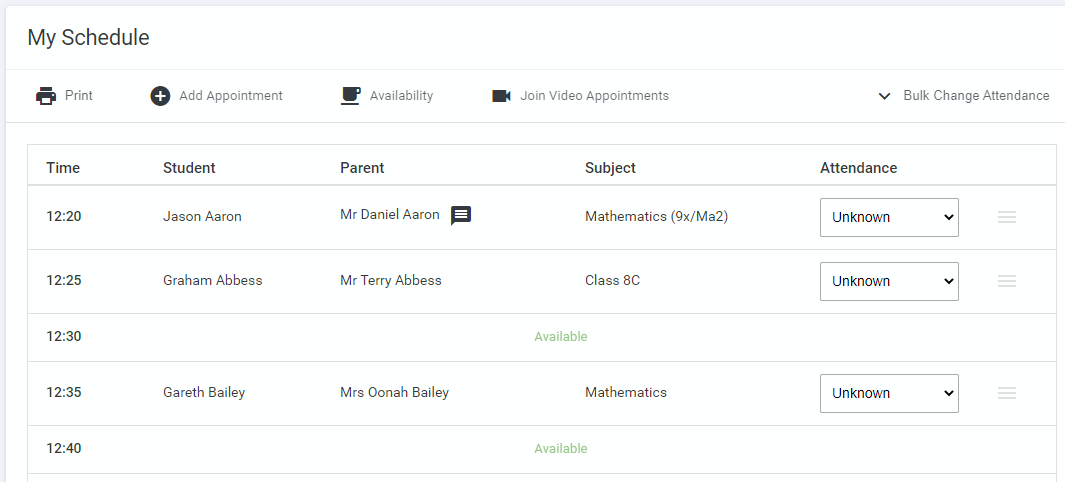The image size is (1065, 482).
Task: Select the Available slot at 12:40
Action: tap(560, 449)
